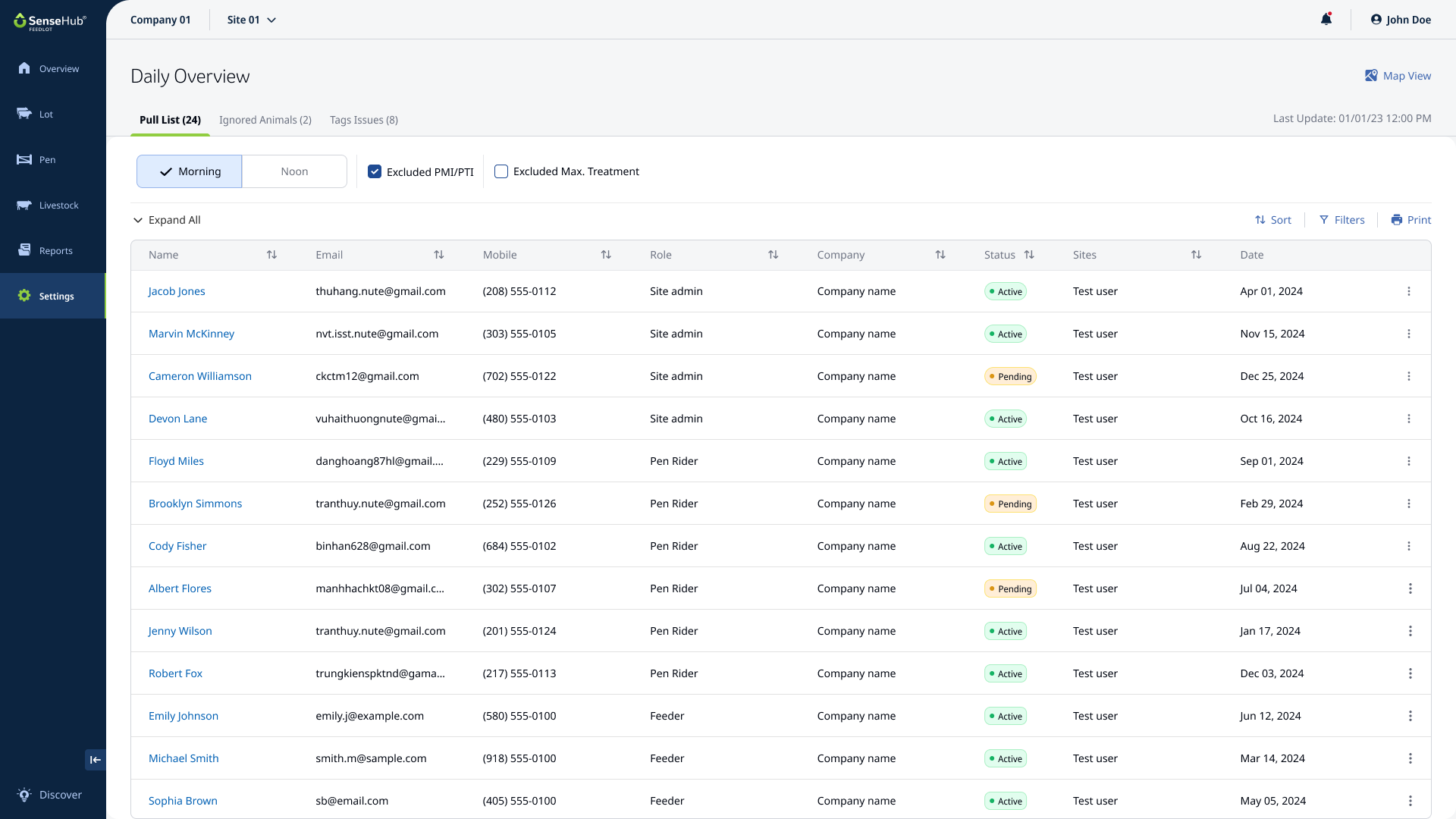Open Lot section in sidebar
Viewport: 1456px width, 819px height.
[x=45, y=115]
